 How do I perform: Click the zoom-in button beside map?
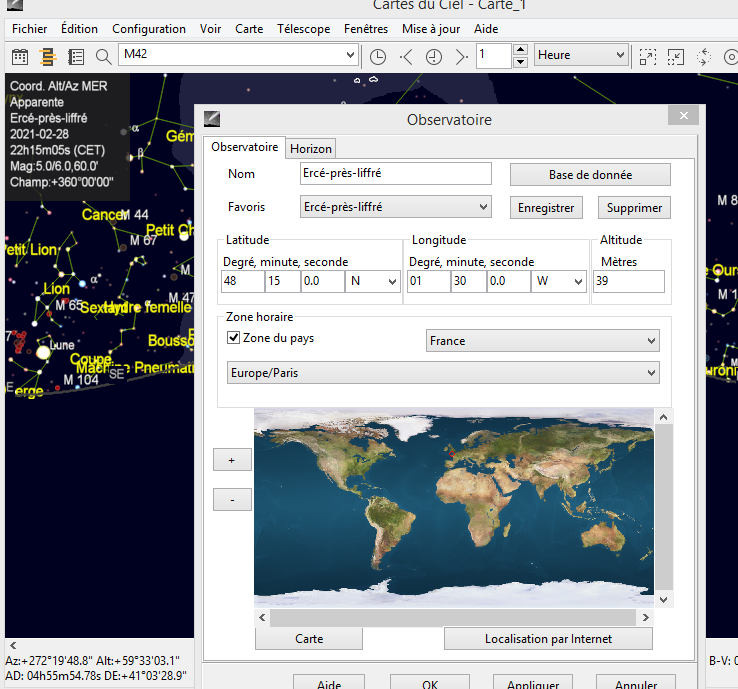pos(232,460)
